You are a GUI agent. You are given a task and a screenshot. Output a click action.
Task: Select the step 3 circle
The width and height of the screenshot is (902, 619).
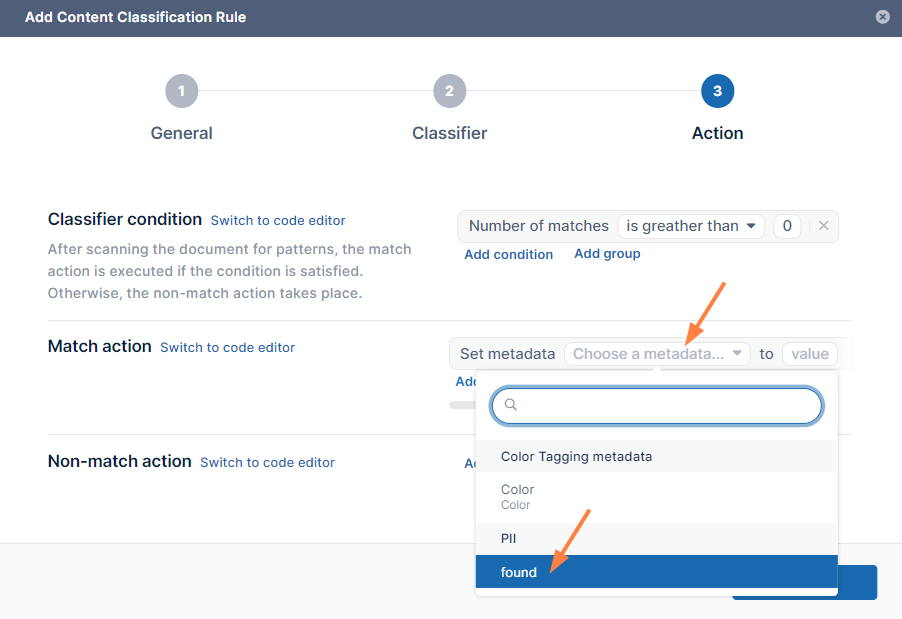[x=717, y=91]
